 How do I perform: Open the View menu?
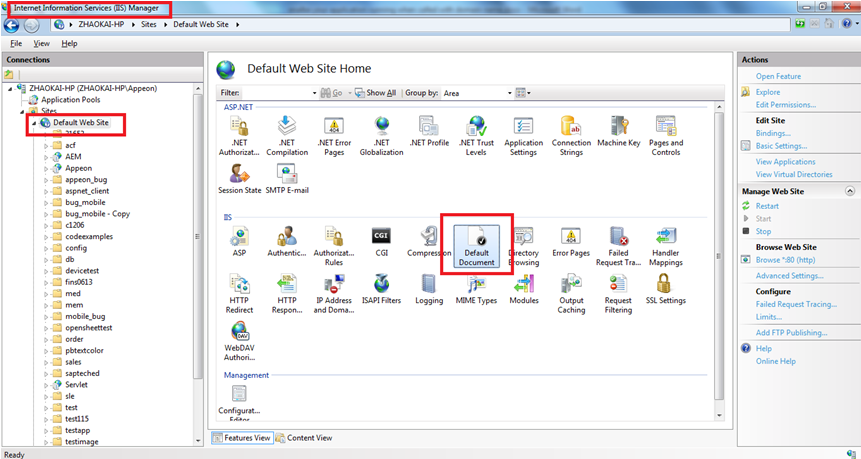pos(41,43)
